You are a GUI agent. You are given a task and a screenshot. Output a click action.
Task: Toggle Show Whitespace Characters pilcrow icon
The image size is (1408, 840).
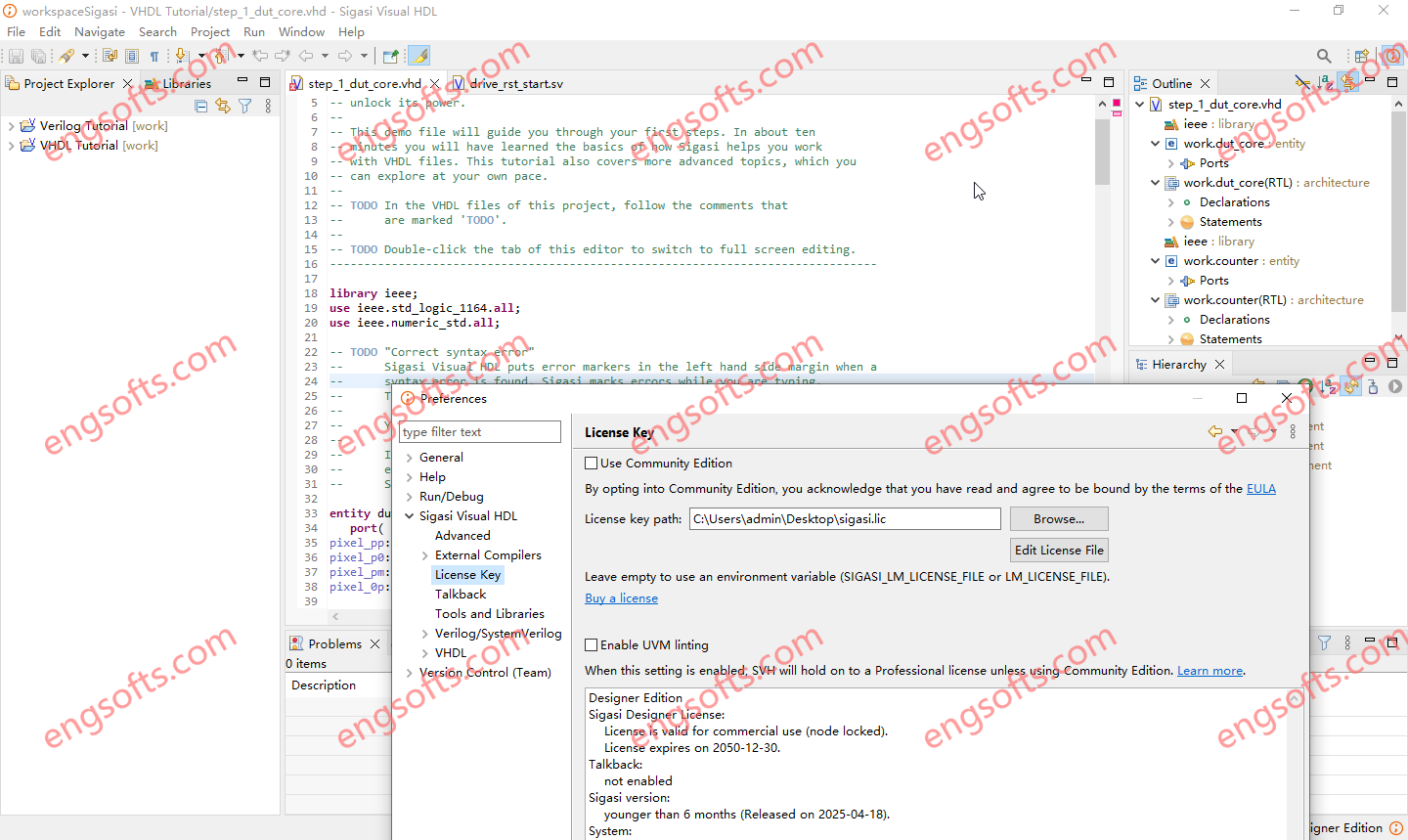point(154,56)
